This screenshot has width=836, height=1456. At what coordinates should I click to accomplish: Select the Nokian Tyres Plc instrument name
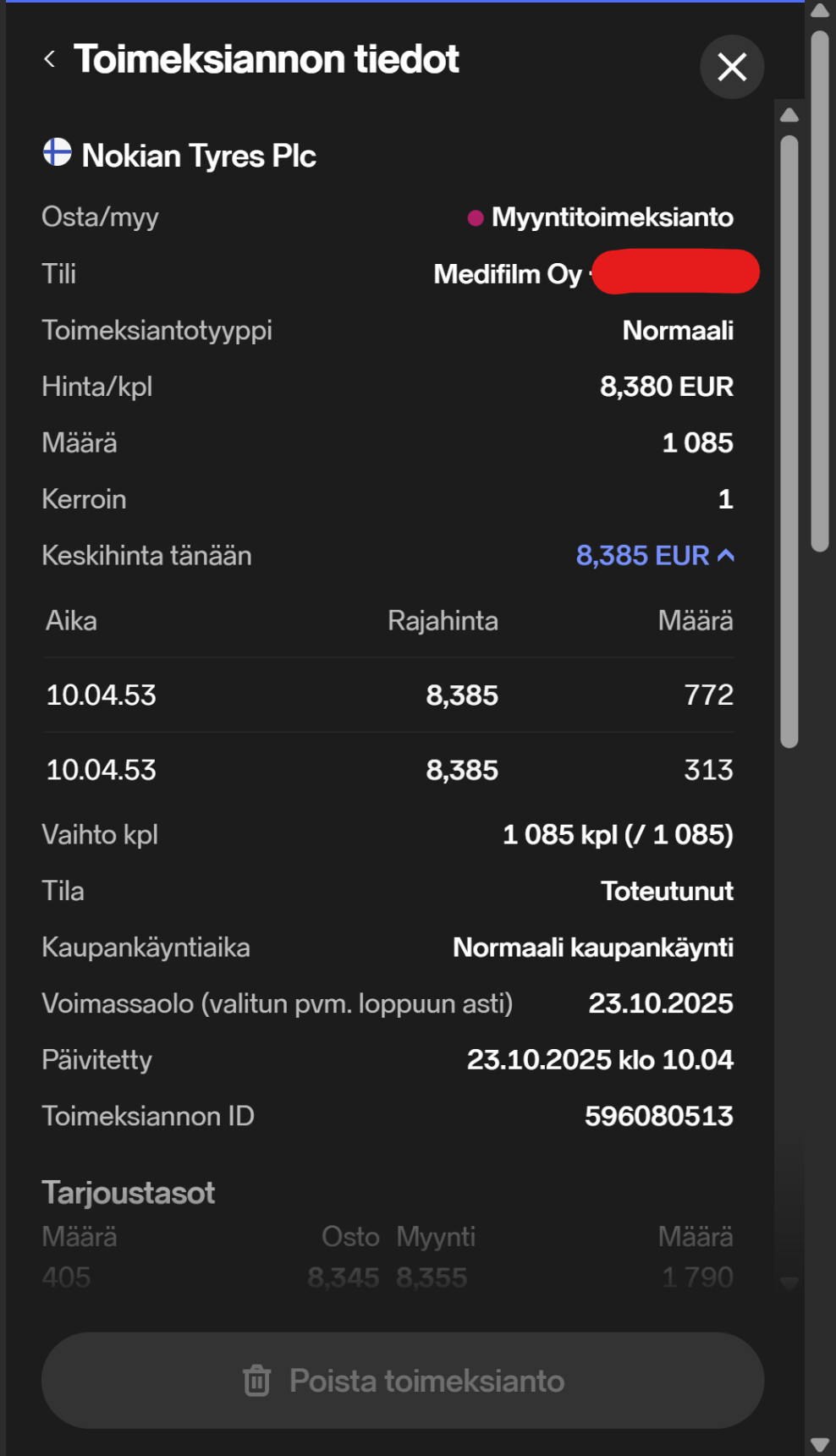199,156
